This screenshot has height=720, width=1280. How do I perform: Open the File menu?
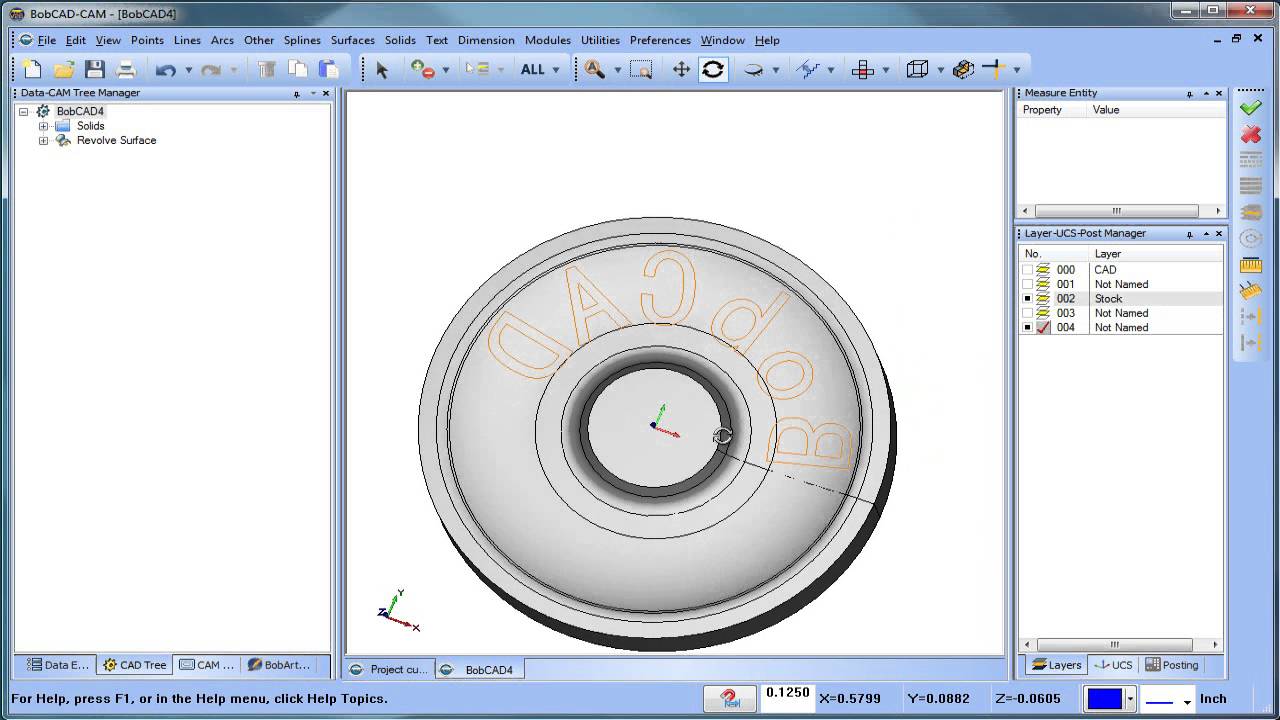[47, 40]
